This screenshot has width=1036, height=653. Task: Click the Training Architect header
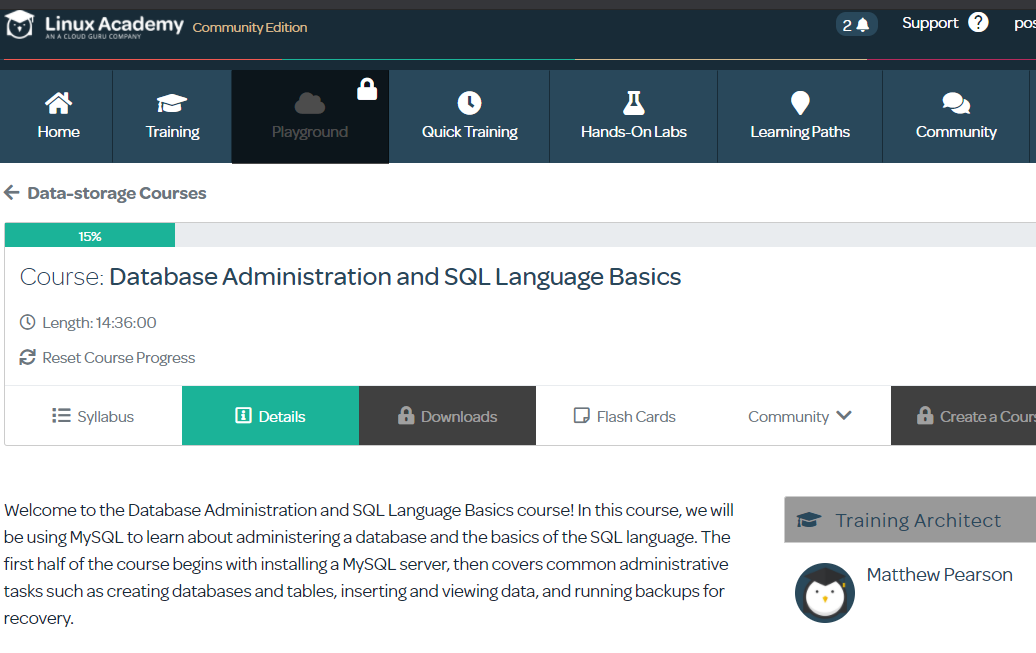point(910,519)
